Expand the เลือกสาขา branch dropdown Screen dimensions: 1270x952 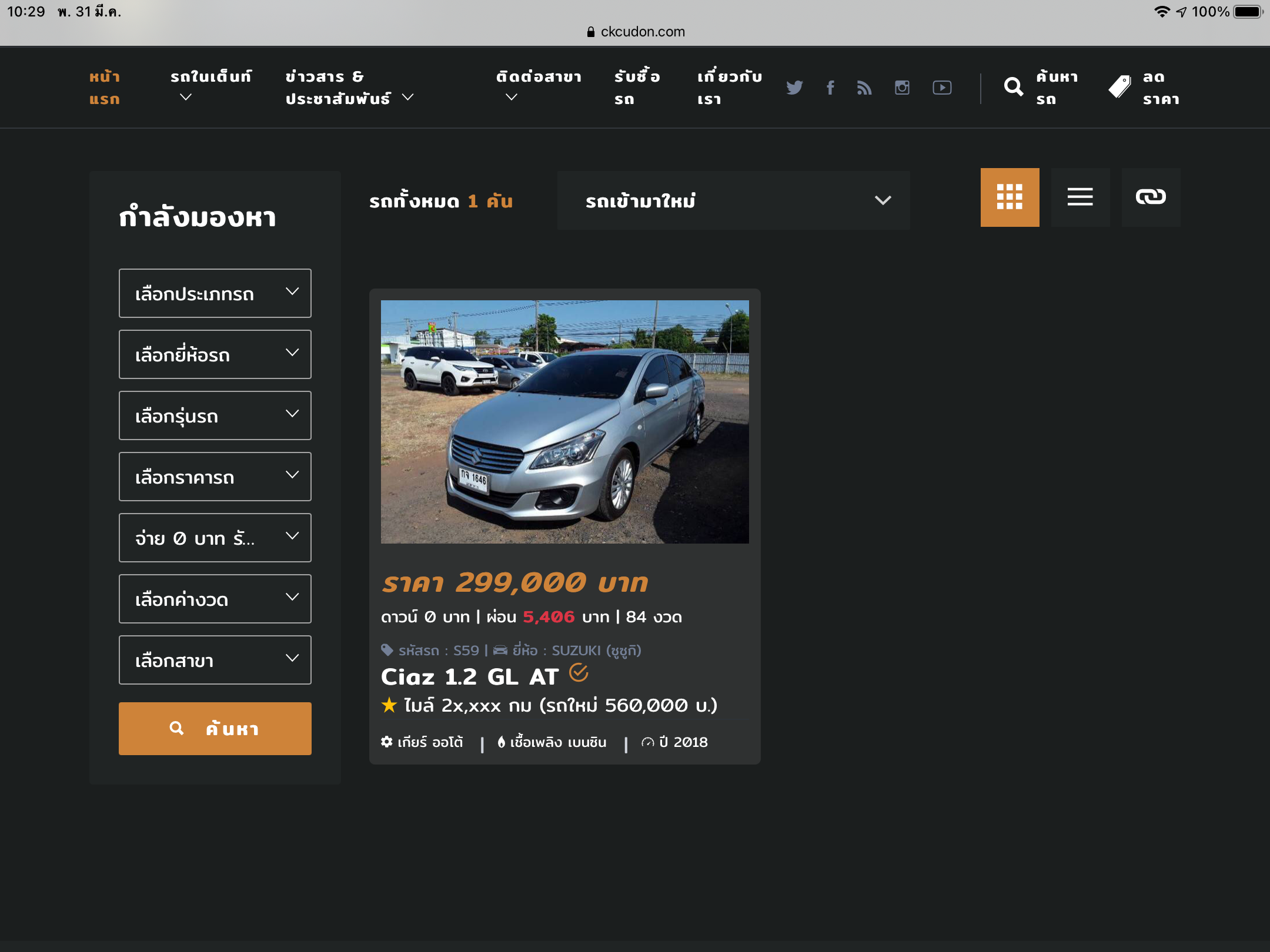[215, 660]
